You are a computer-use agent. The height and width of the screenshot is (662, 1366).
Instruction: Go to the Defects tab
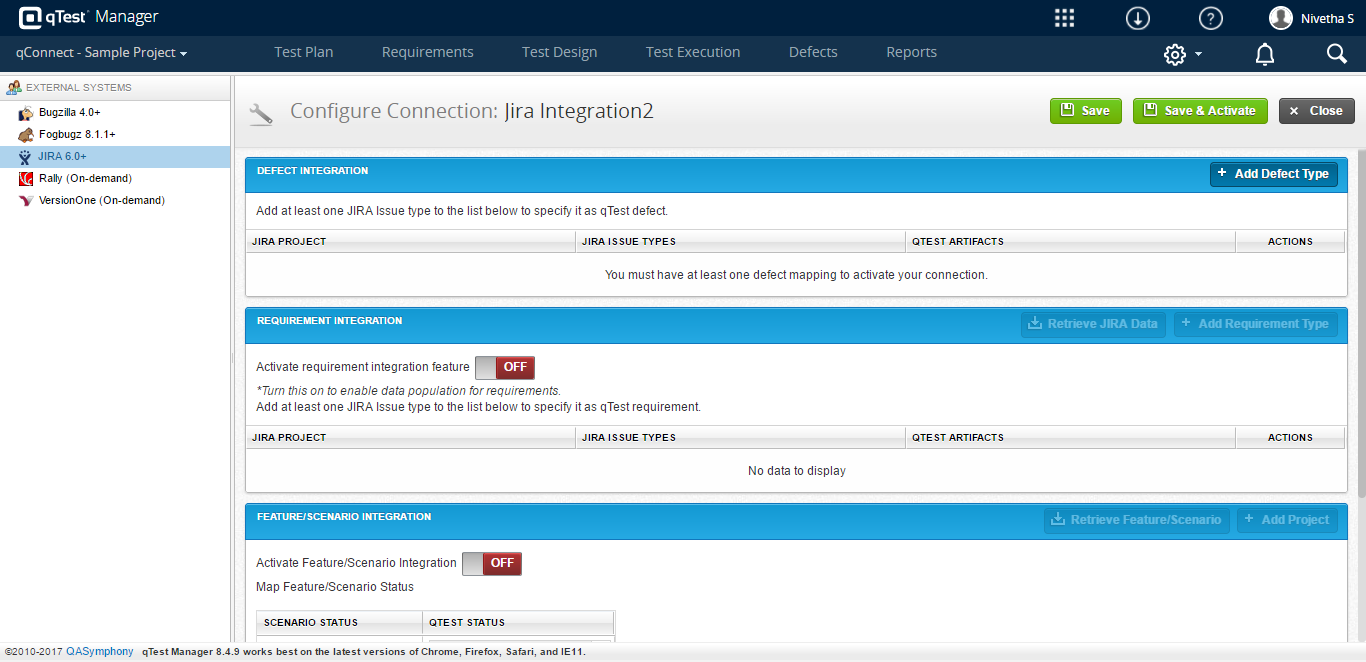pos(813,52)
